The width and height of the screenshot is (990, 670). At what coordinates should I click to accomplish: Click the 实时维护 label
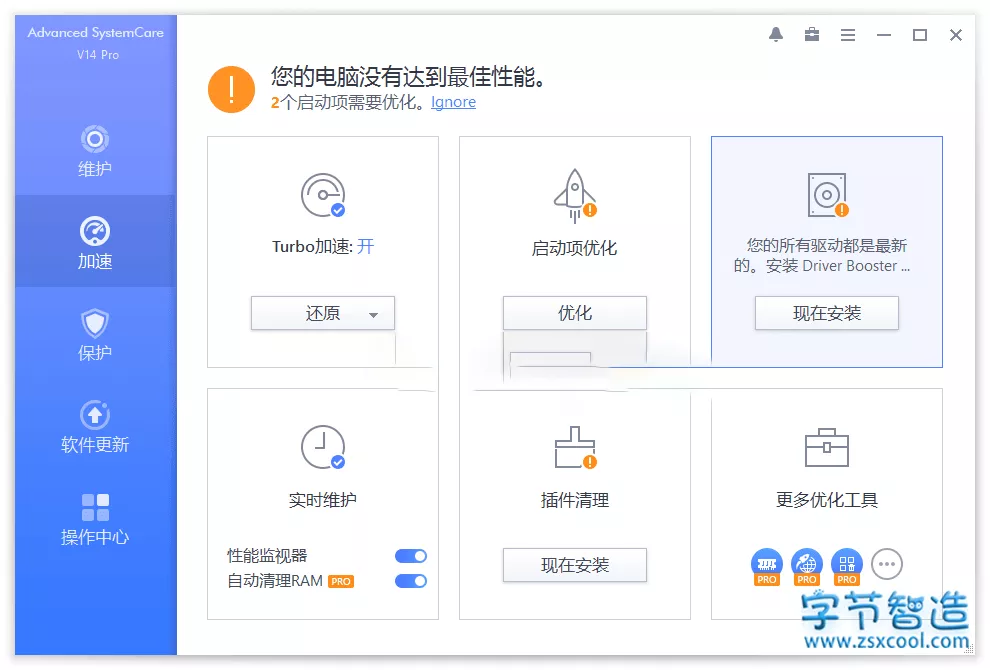[x=323, y=500]
